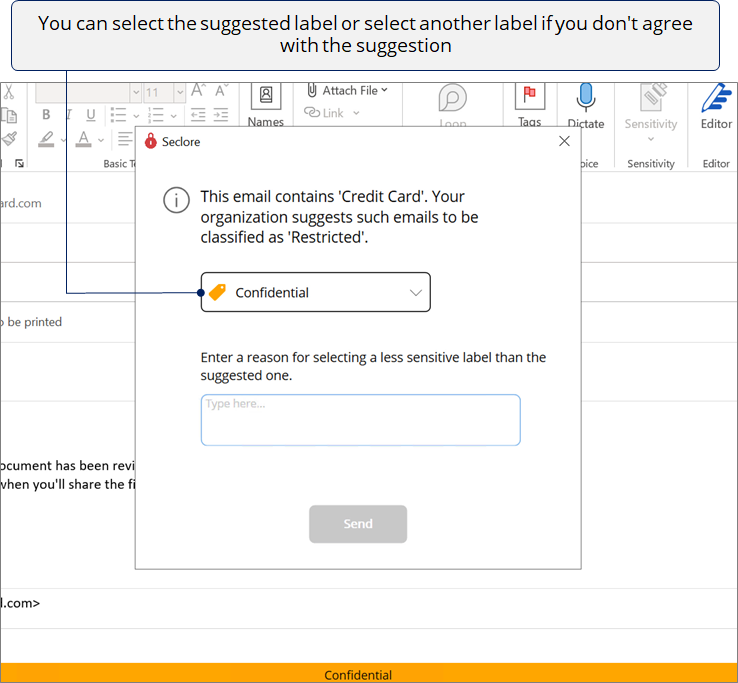
Task: Open the font size dropdown
Action: (179, 92)
